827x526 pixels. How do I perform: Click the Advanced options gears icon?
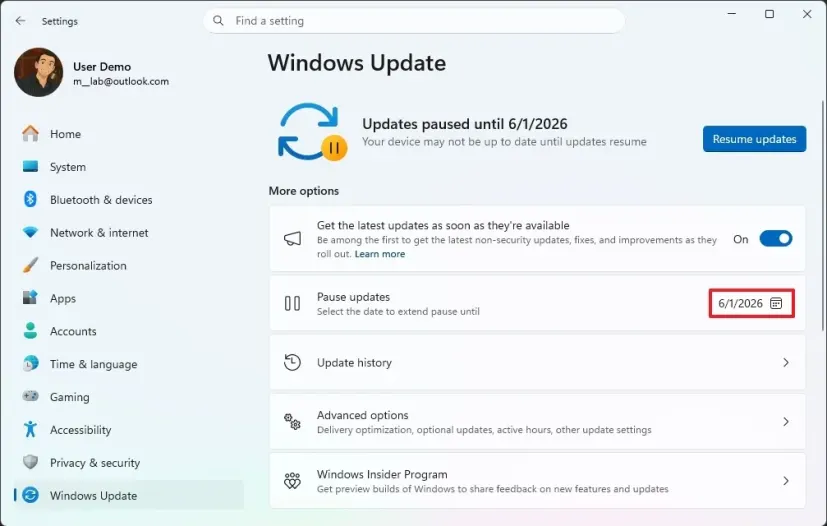(292, 422)
